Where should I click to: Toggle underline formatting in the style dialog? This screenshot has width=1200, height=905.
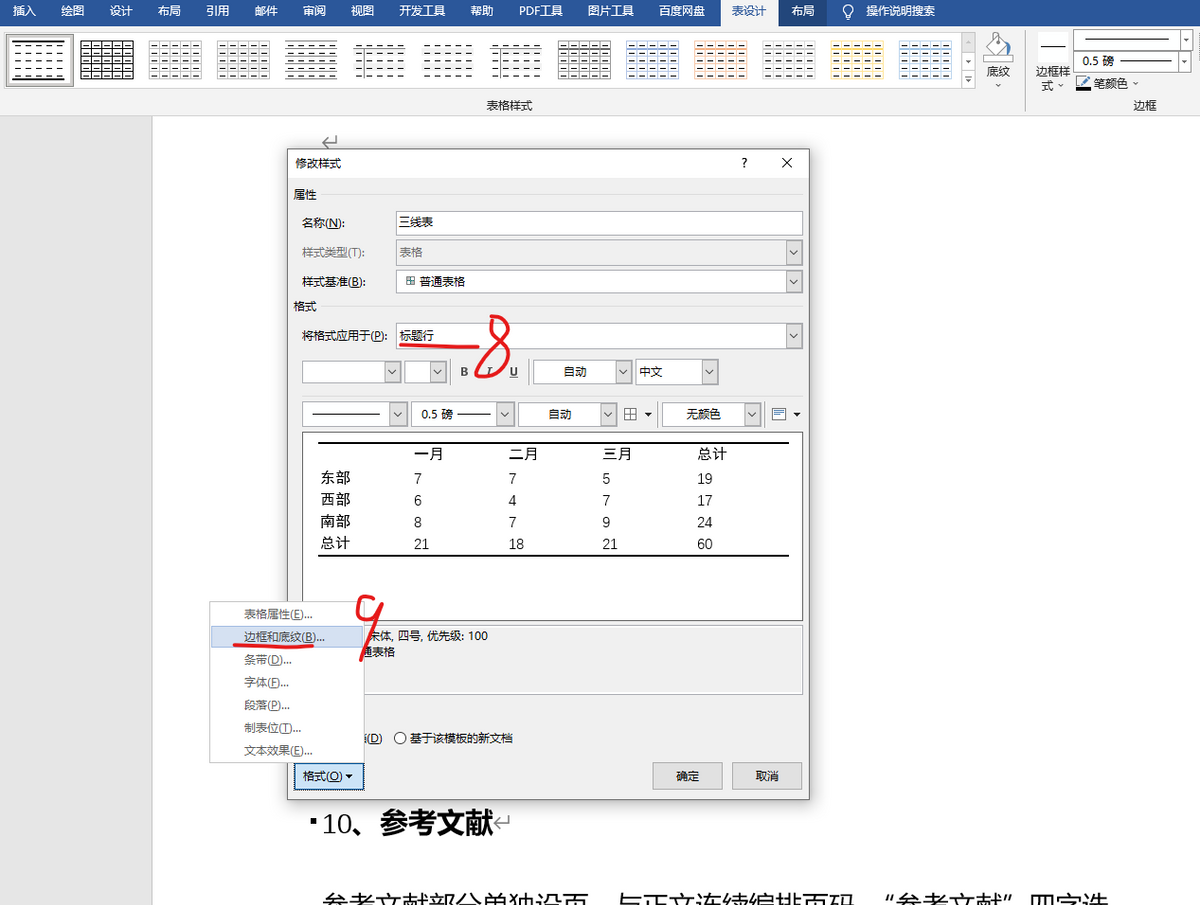point(514,372)
